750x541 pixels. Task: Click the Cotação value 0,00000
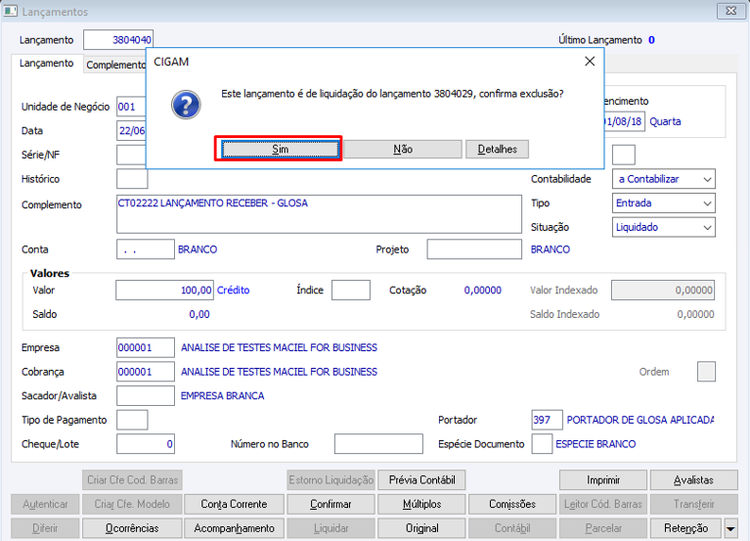point(483,290)
